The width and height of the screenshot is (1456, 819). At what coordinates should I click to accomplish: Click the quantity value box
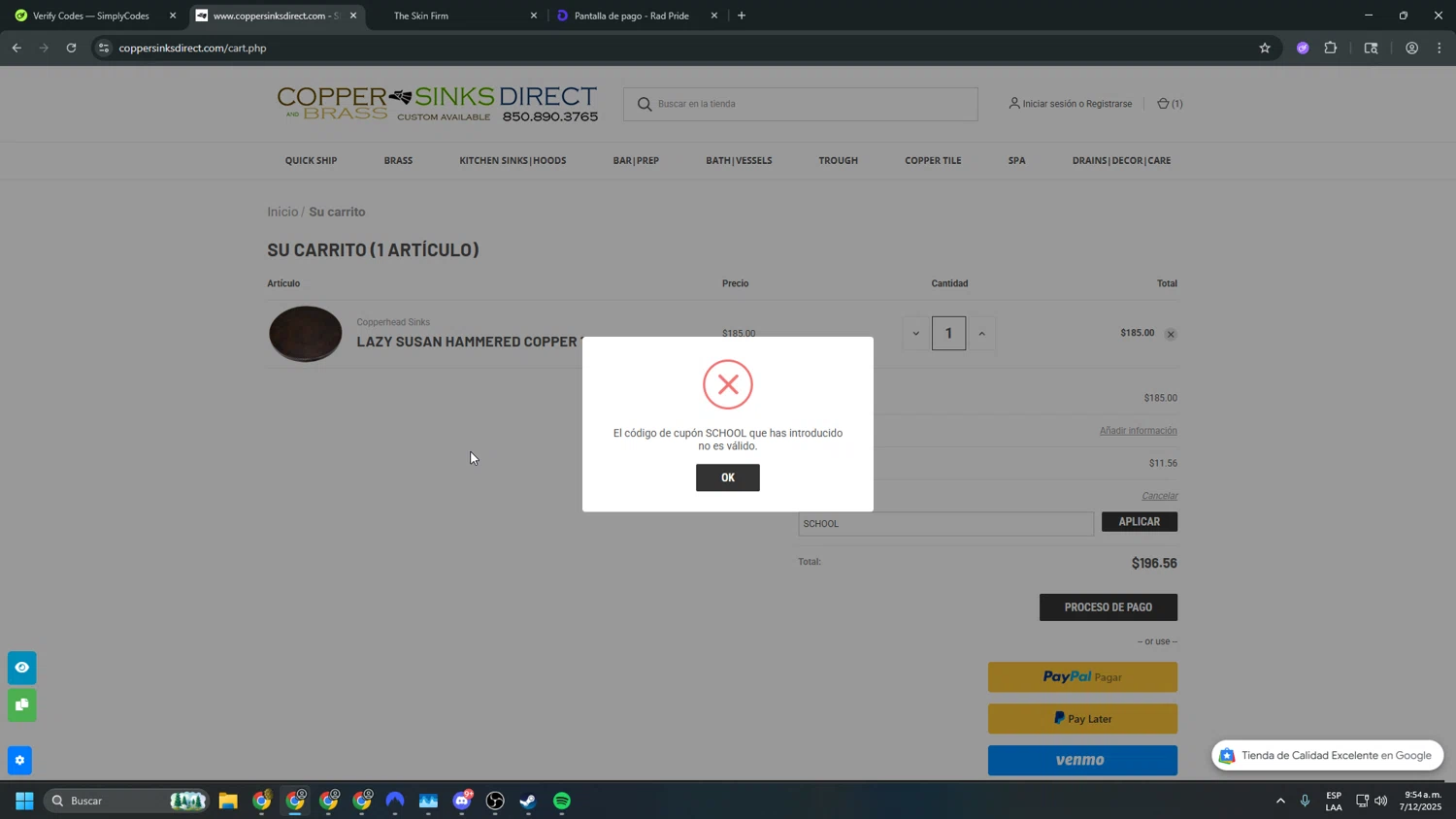tap(948, 333)
